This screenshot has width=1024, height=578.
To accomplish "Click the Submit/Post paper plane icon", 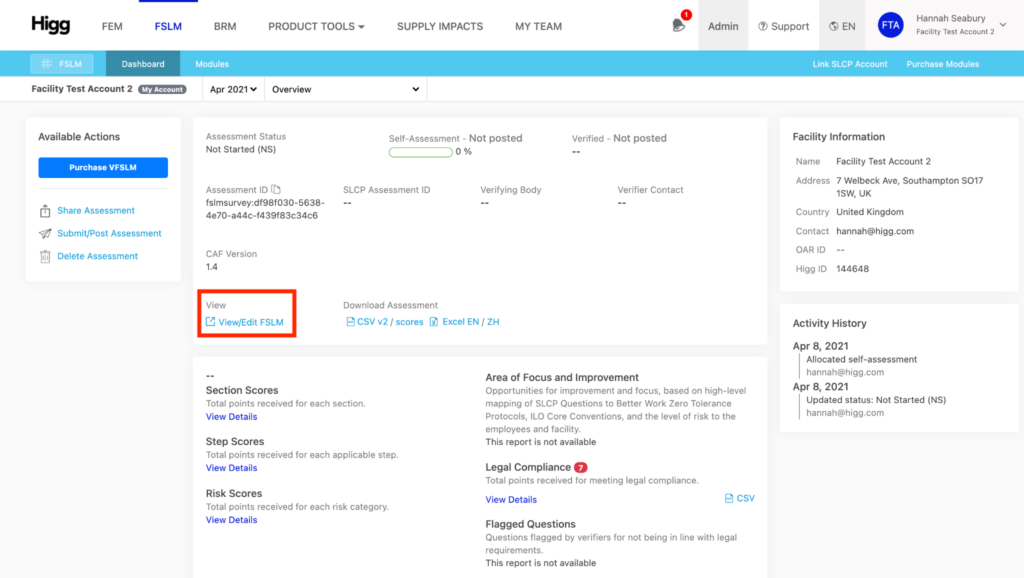I will pyautogui.click(x=45, y=233).
